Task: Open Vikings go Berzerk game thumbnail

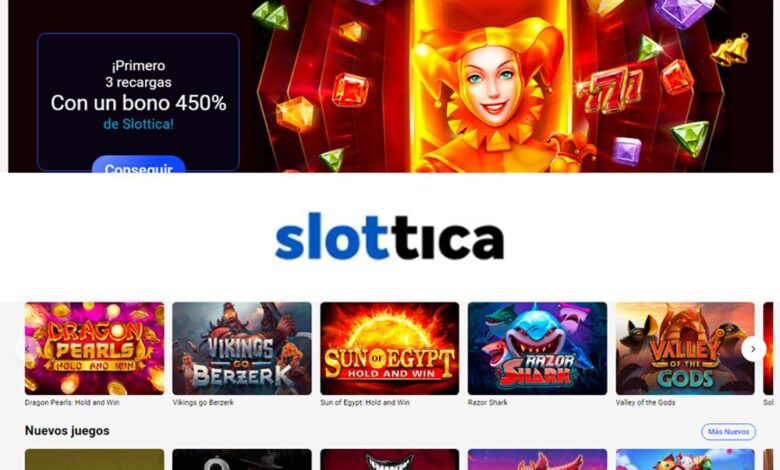Action: pos(242,348)
